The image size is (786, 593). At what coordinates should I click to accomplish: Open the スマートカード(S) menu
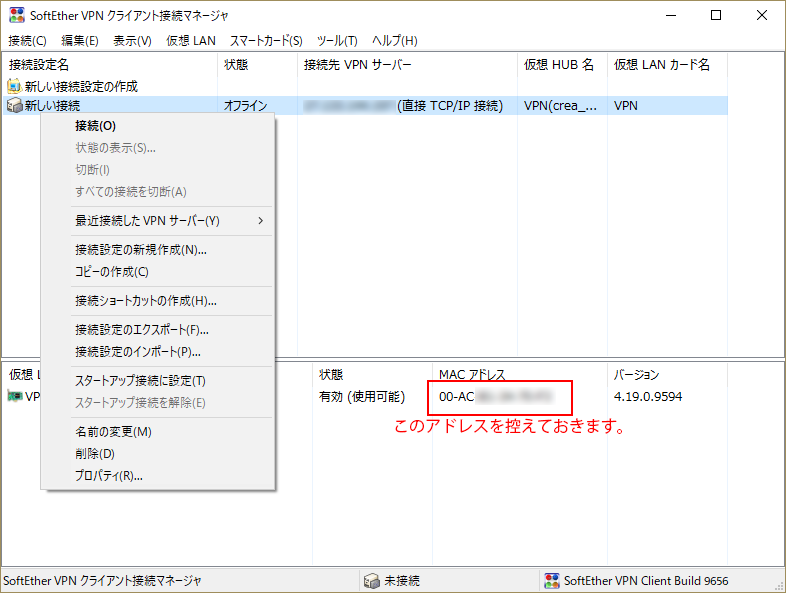(x=266, y=41)
